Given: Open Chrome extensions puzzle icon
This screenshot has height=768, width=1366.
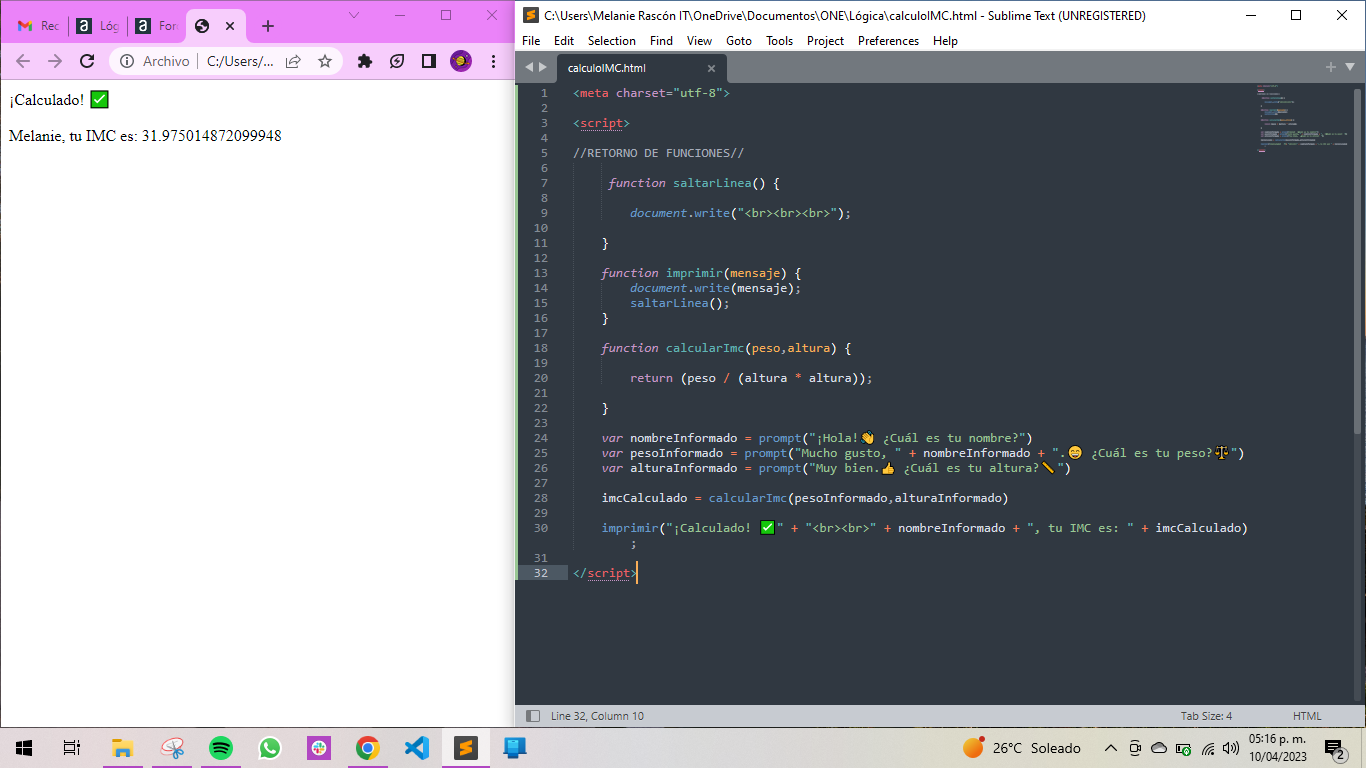Looking at the screenshot, I should pyautogui.click(x=365, y=61).
